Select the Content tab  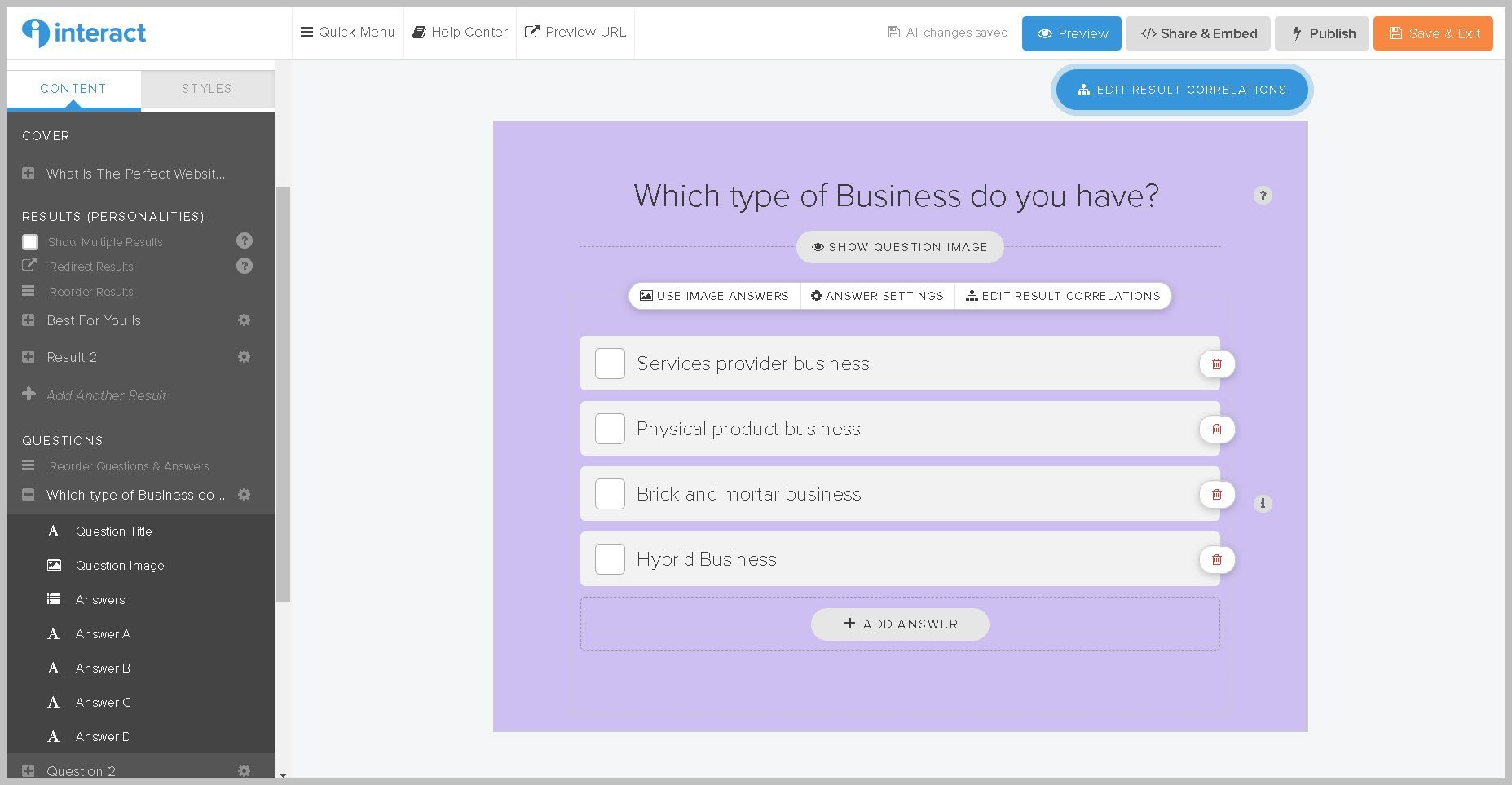point(73,89)
